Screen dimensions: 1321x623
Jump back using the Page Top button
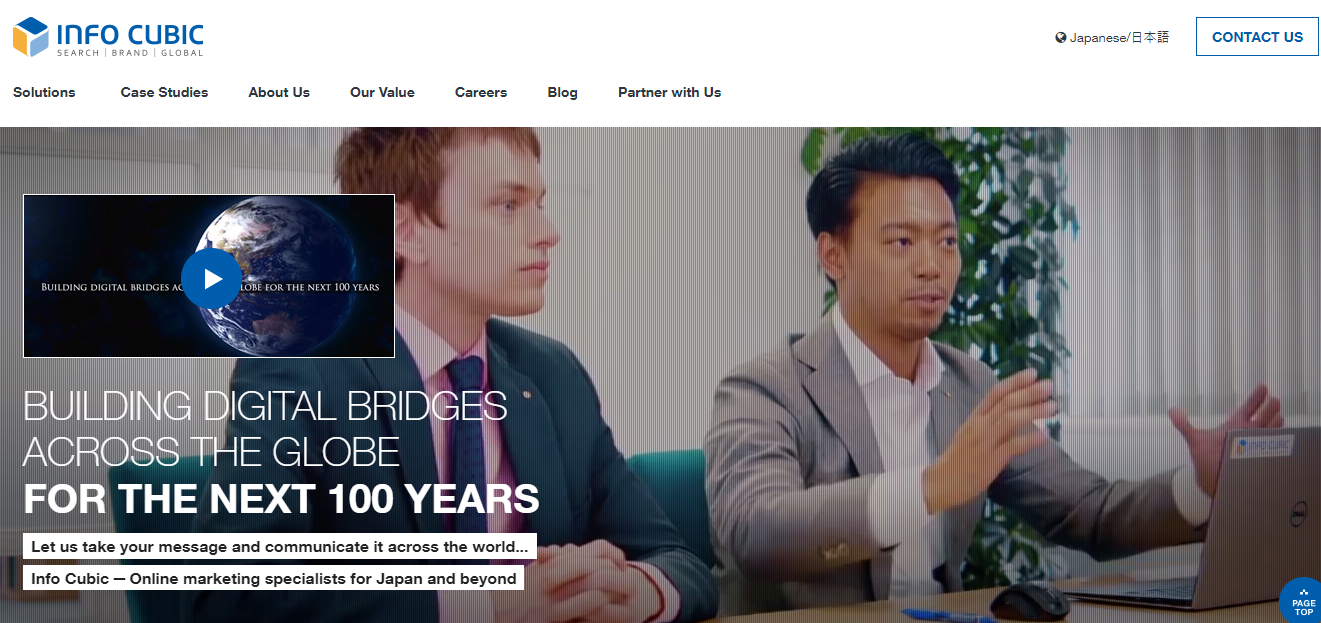click(1301, 601)
